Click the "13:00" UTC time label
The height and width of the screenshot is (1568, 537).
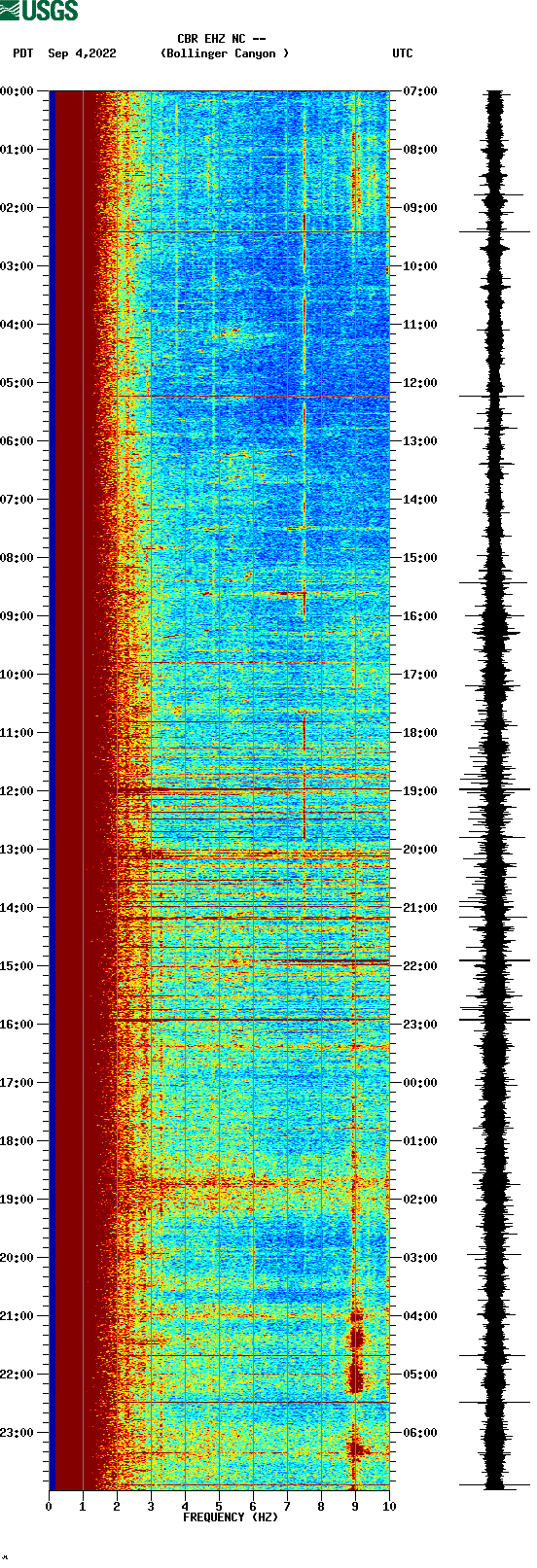tap(420, 441)
